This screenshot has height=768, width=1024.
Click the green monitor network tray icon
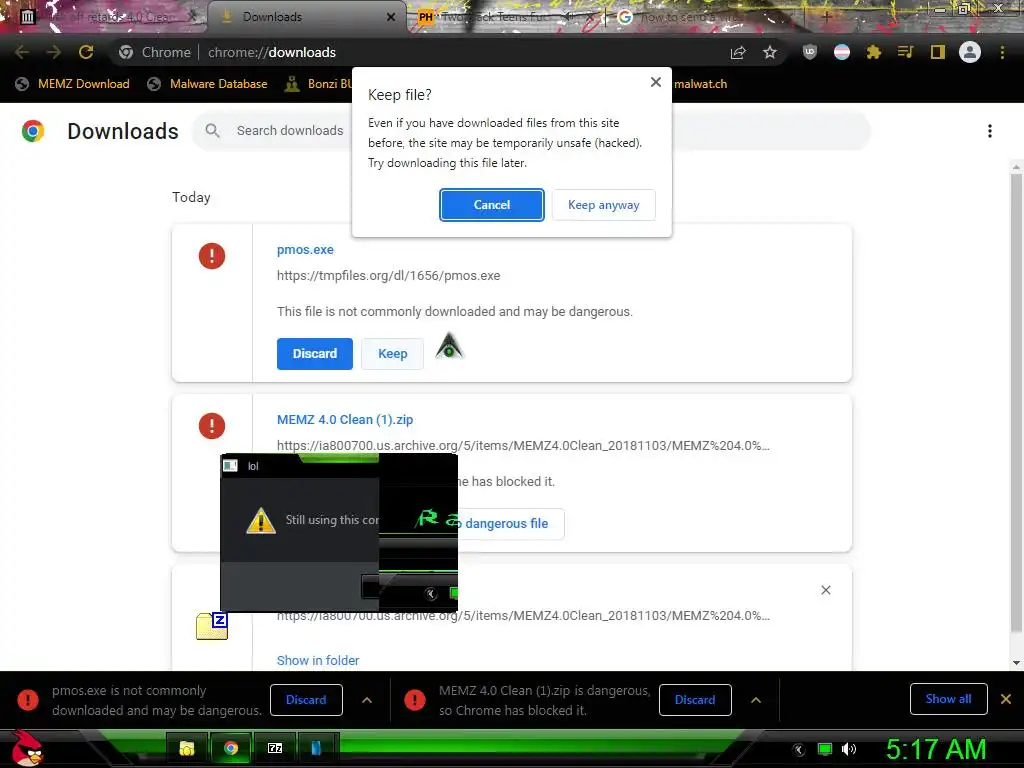825,749
